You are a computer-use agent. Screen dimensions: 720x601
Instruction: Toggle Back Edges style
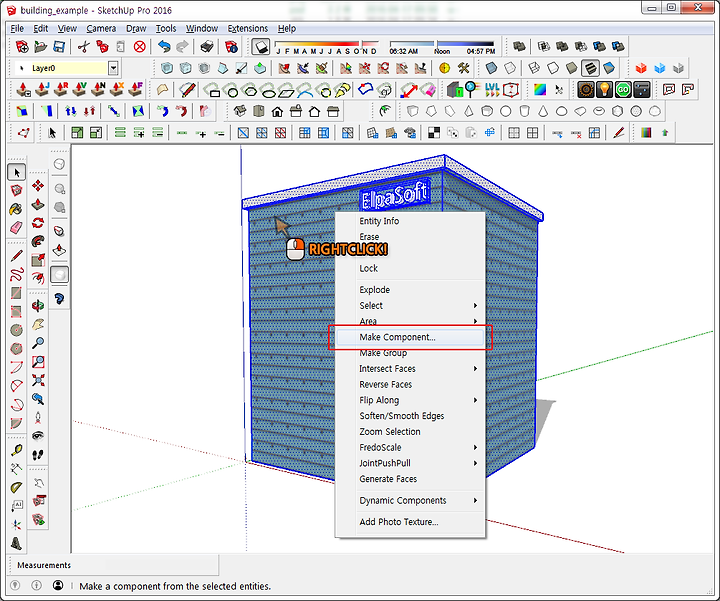tap(510, 68)
